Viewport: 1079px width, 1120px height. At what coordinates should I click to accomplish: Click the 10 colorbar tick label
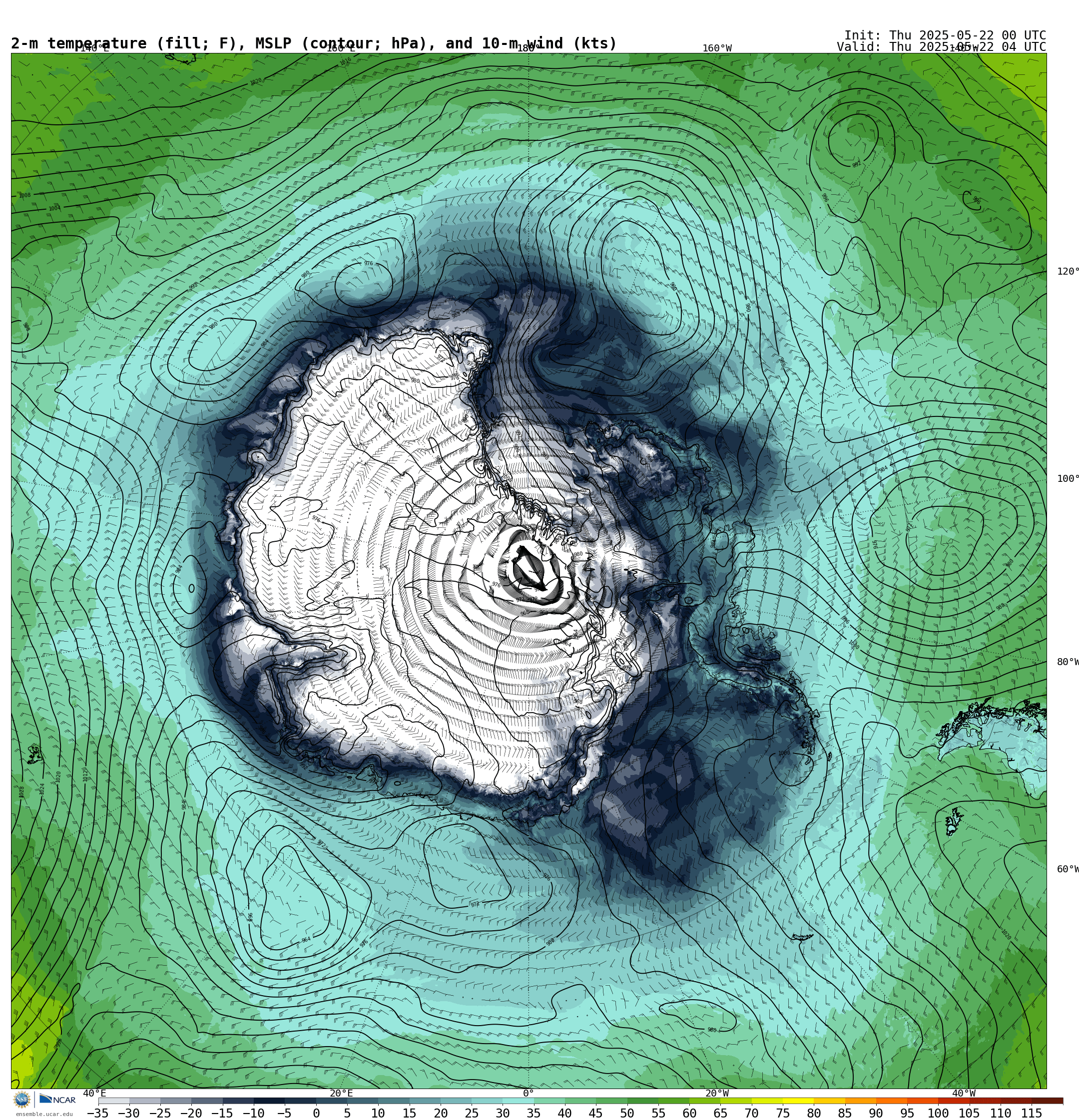coord(378,1113)
